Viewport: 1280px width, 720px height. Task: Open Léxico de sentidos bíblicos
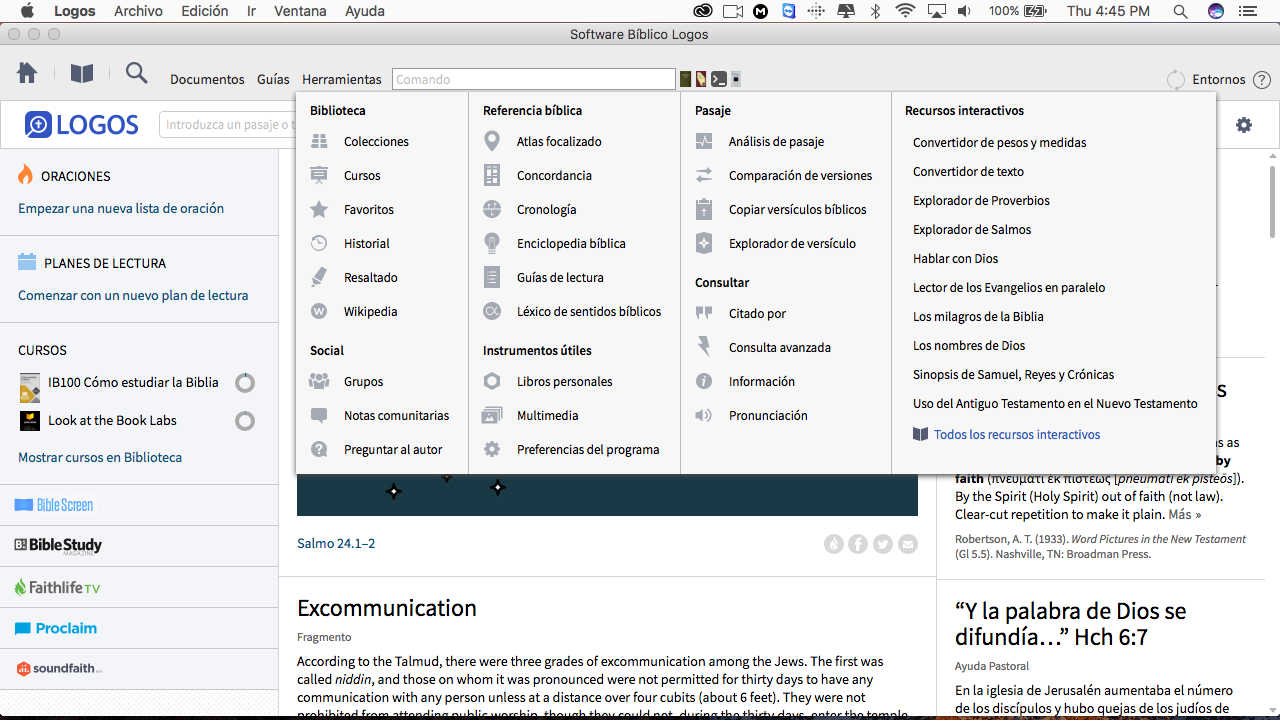tap(589, 312)
